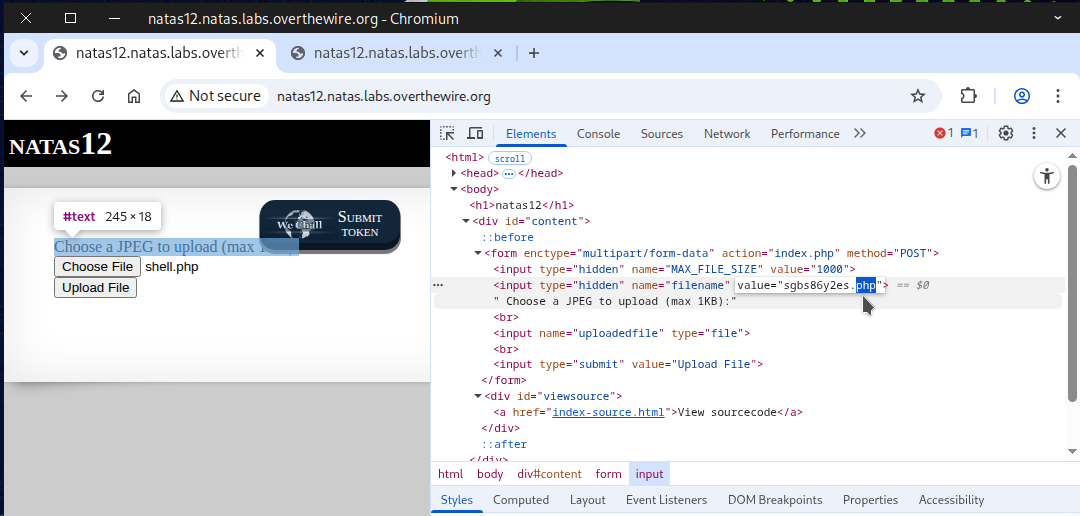Screen dimensions: 1080x516
Task: Open the browser extensions puzzle icon
Action: pos(968,96)
